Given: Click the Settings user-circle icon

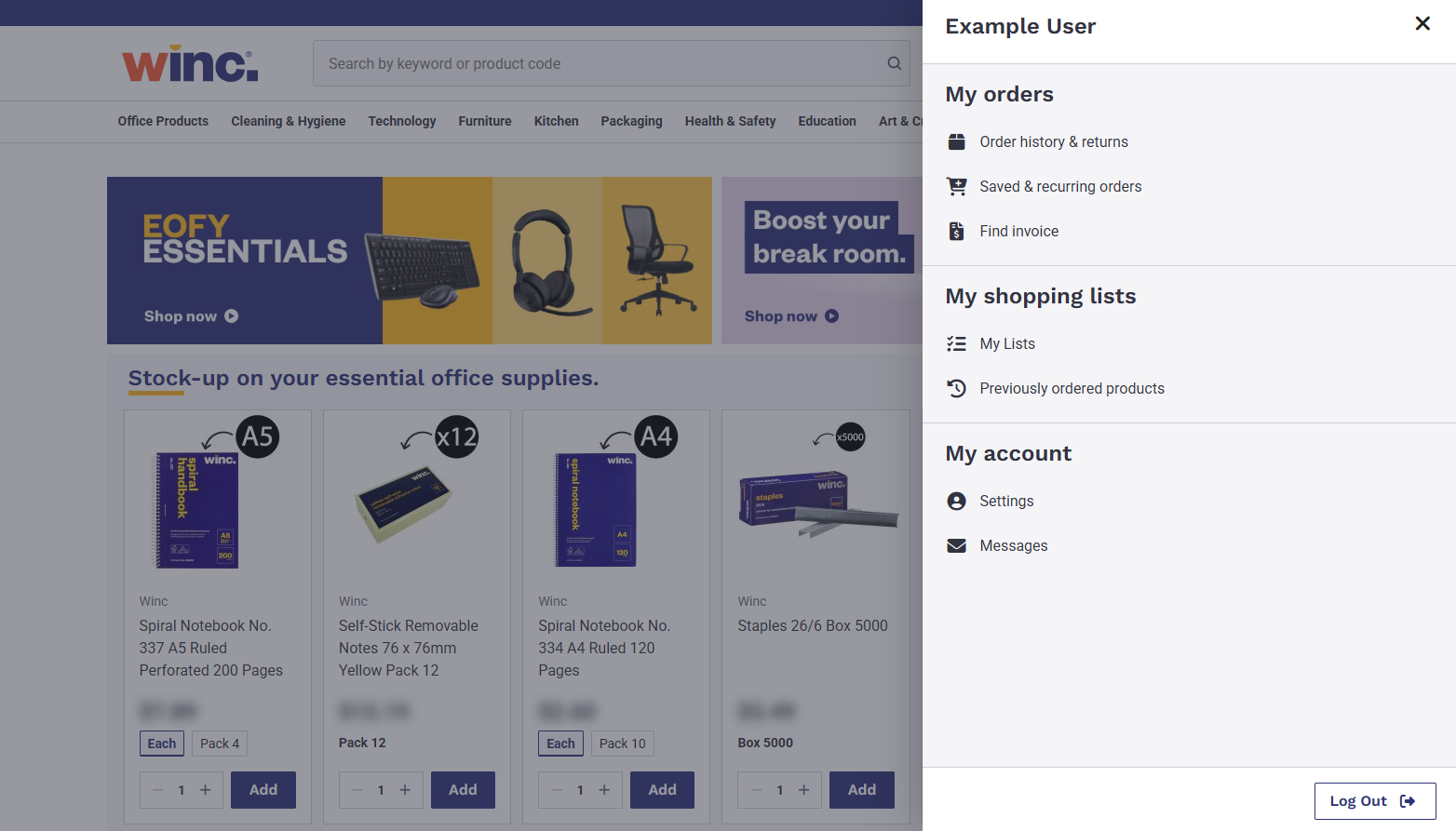Looking at the screenshot, I should pos(956,501).
